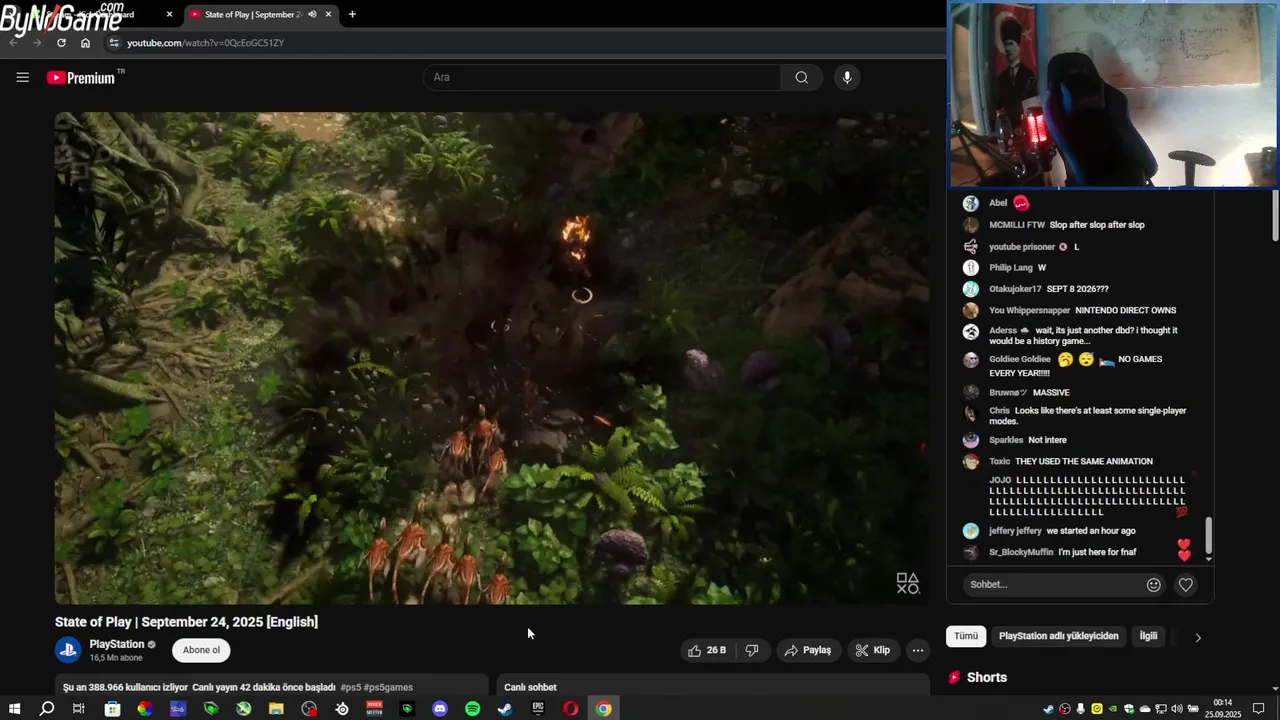Open the YouTube guide hamburger menu
1280x720 pixels.
point(22,77)
